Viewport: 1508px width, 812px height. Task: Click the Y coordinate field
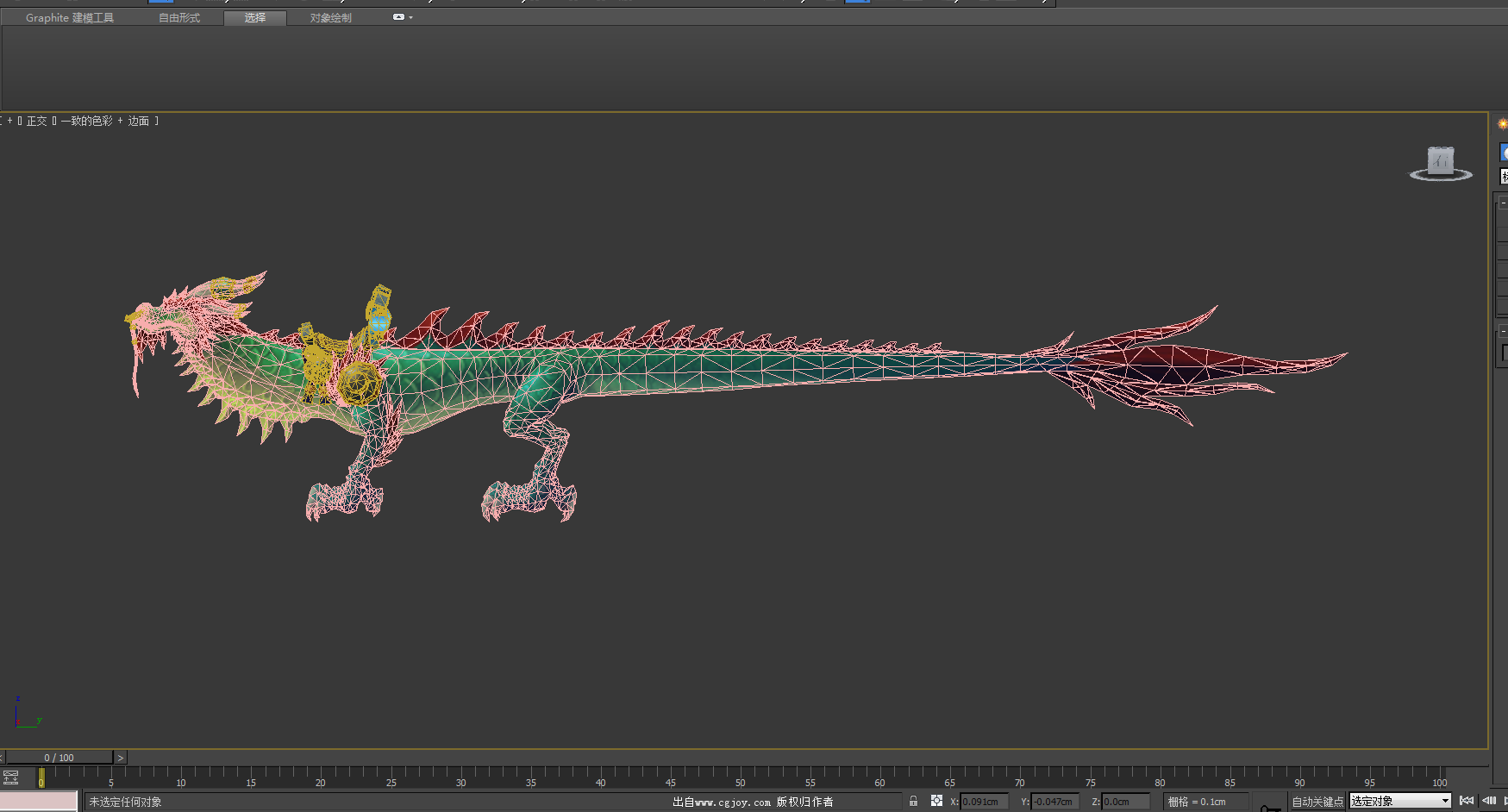coord(1055,802)
